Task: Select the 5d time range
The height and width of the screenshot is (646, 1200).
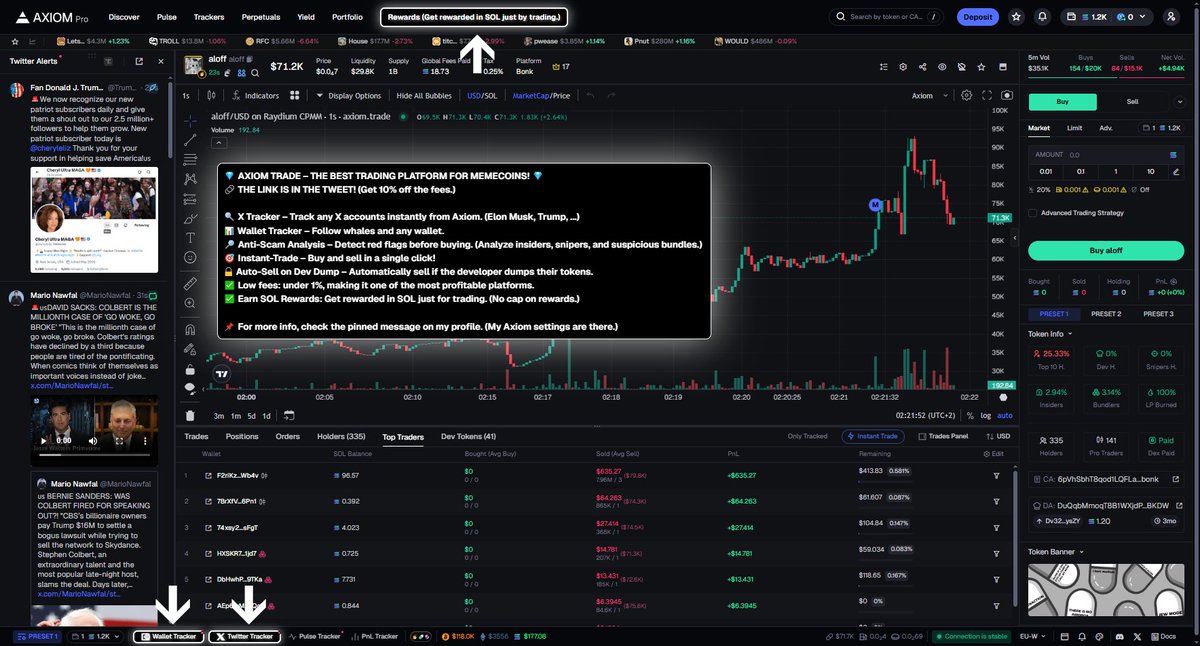Action: pyautogui.click(x=252, y=415)
